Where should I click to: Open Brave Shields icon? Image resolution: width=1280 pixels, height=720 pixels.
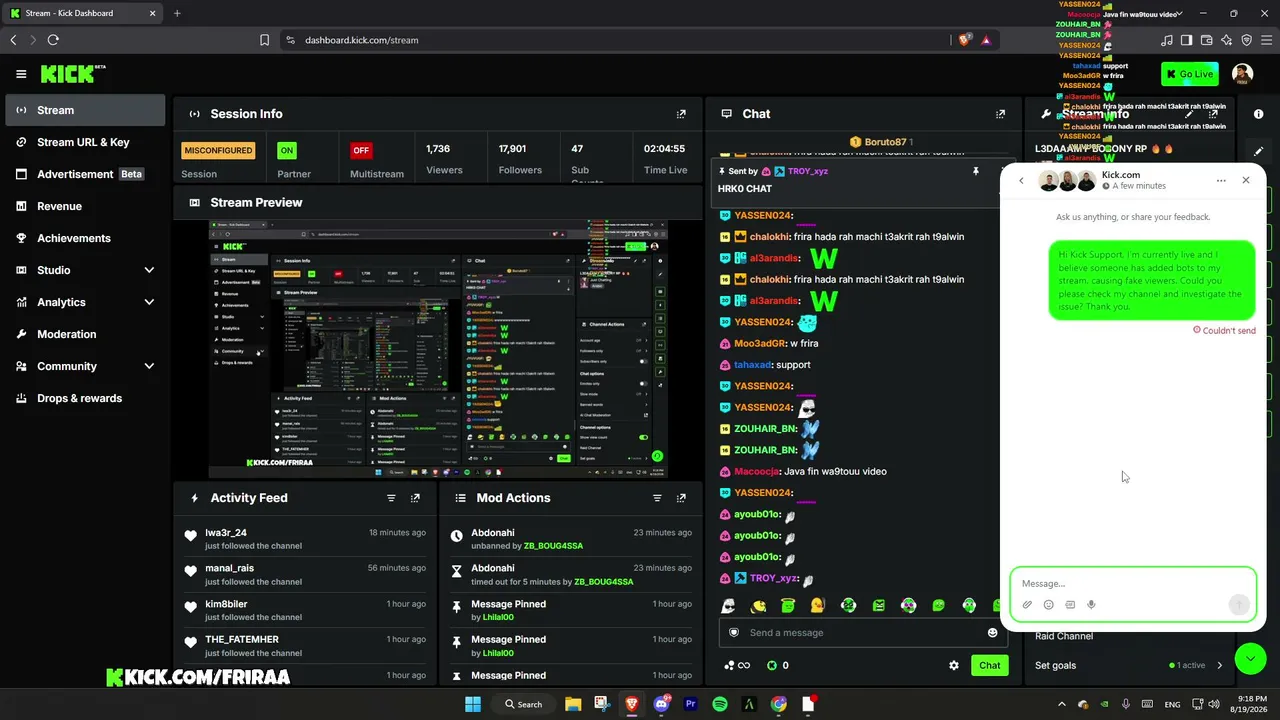964,40
